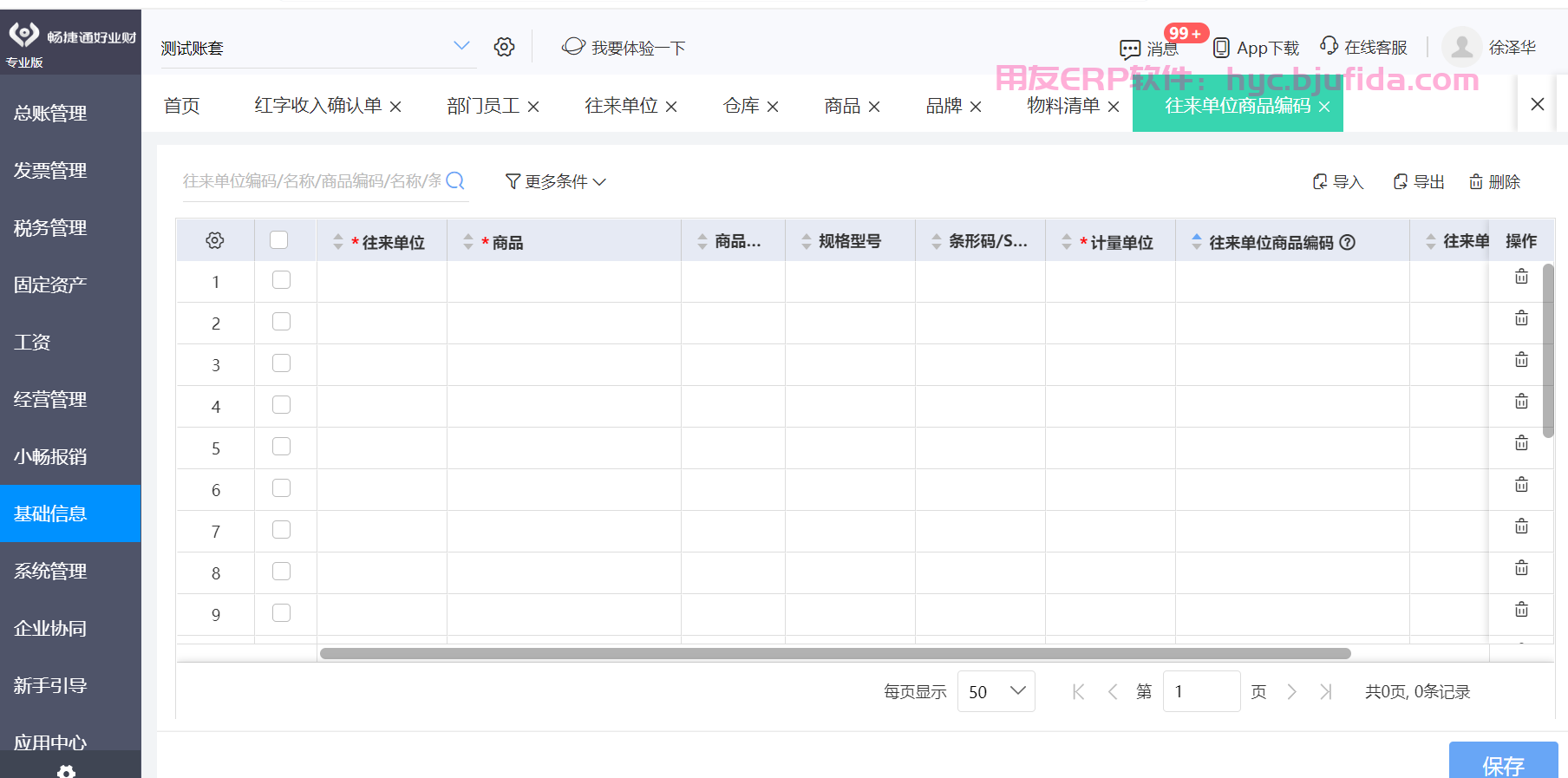The width and height of the screenshot is (1568, 778).
Task: Click the toolbar 删除 button
Action: tap(1494, 181)
